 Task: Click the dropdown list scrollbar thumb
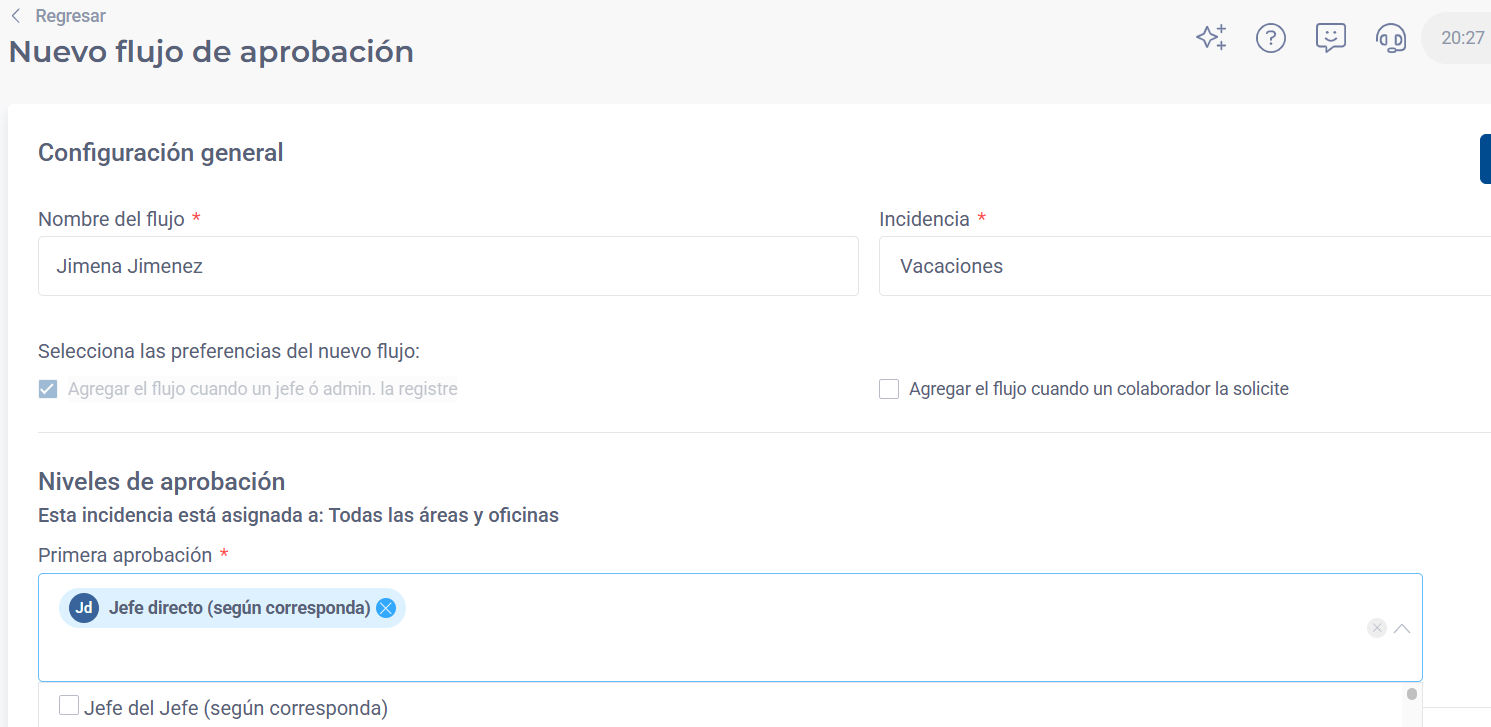1412,694
